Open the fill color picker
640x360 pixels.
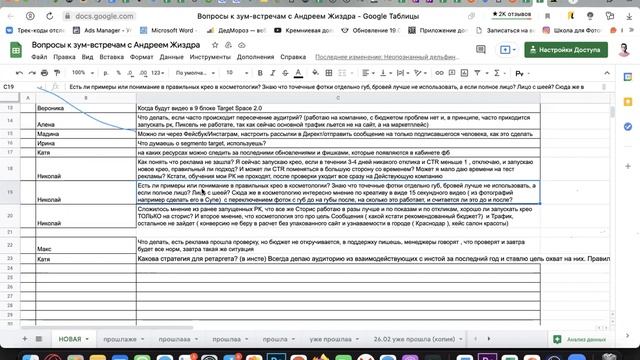(315, 73)
